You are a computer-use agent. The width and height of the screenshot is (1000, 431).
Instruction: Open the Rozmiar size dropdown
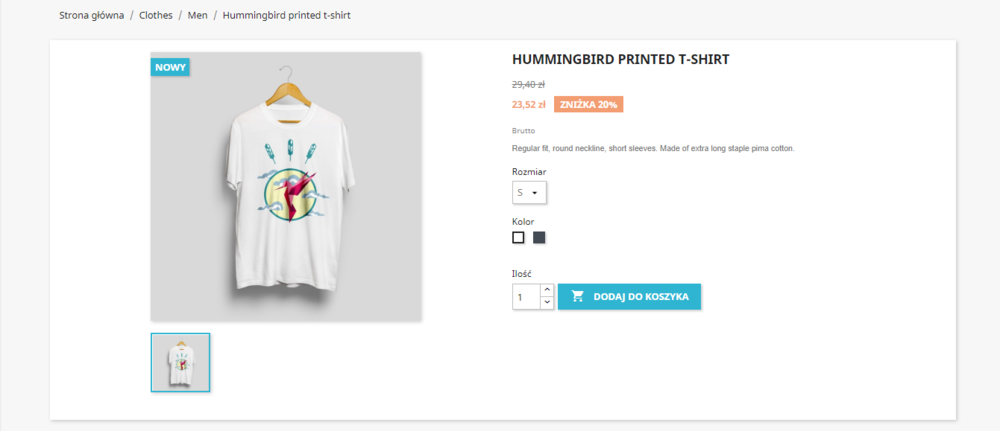coord(529,193)
